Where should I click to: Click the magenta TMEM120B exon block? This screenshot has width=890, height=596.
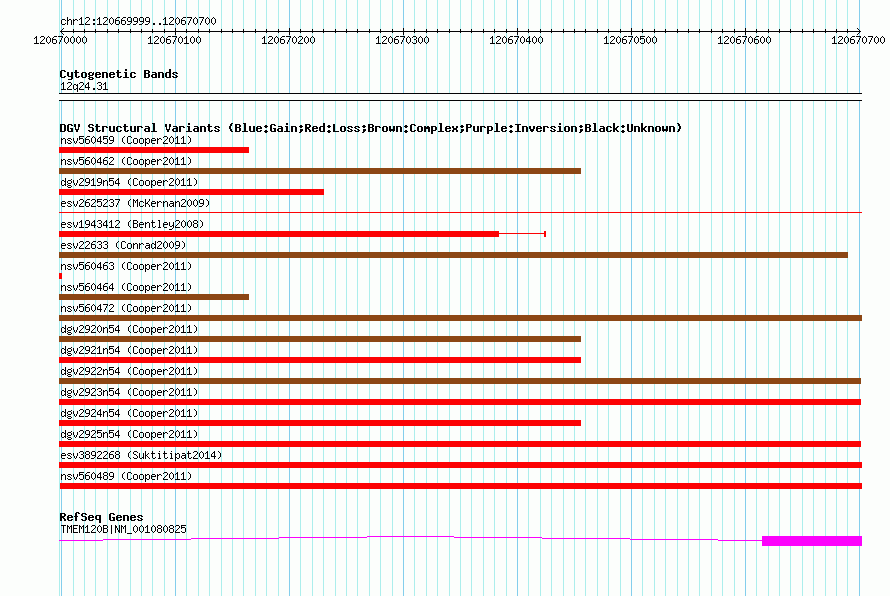point(812,541)
